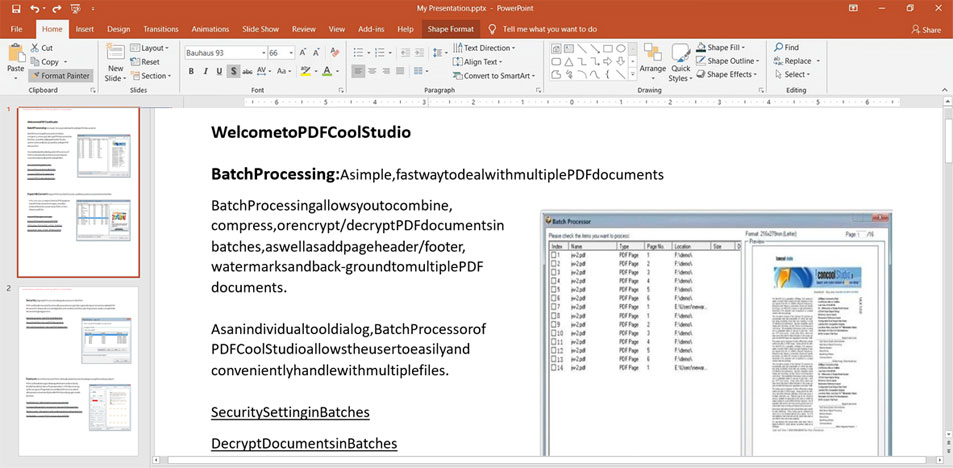Open the File menu
The image size is (953, 468).
[16, 29]
